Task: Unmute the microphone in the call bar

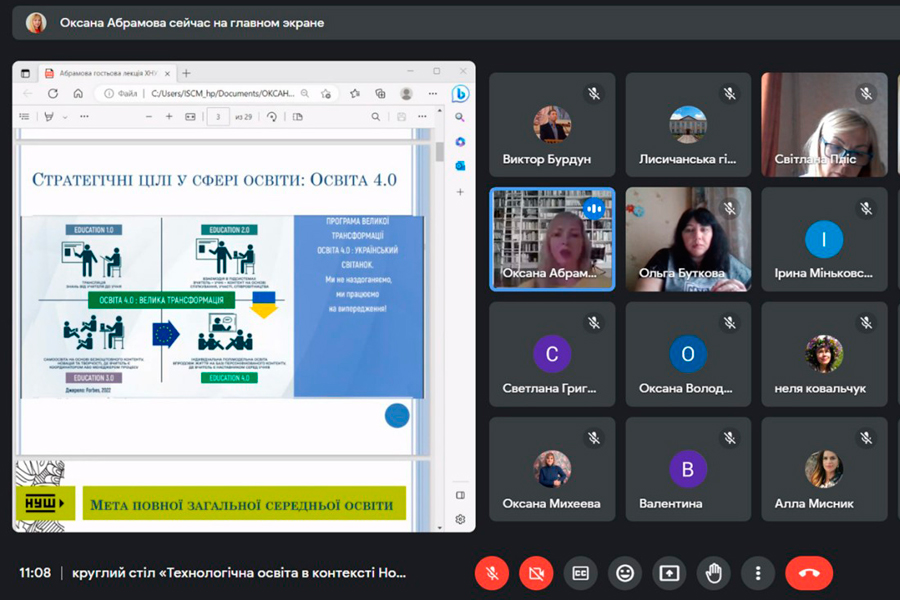Action: (491, 573)
